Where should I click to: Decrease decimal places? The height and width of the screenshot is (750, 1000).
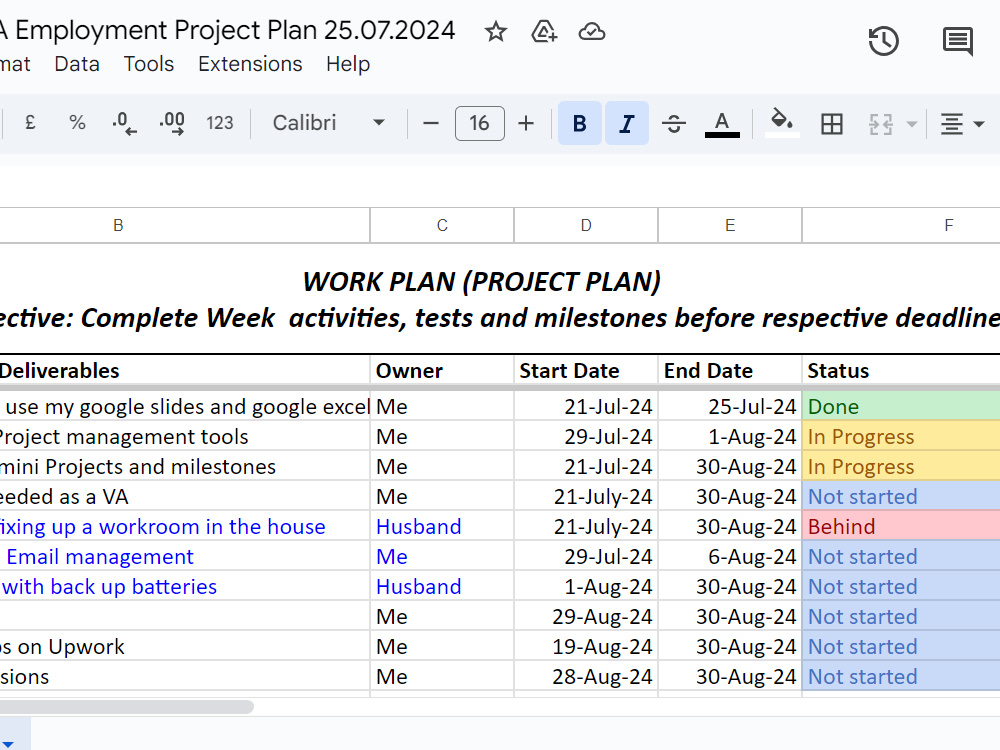124,122
